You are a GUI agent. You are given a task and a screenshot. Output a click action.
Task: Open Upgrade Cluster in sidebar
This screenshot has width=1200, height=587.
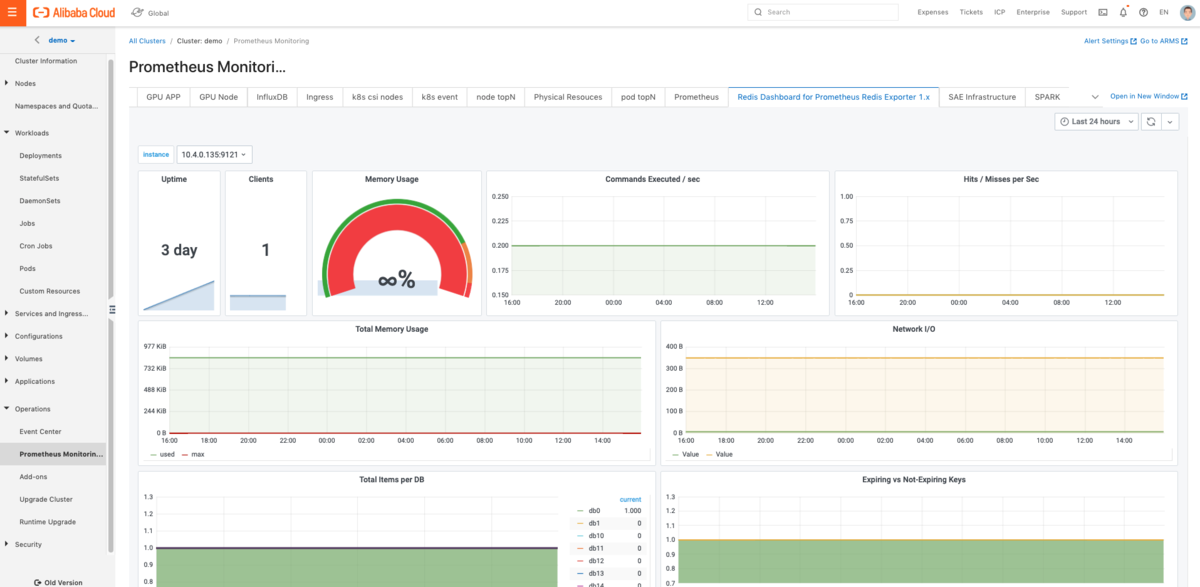click(x=46, y=499)
